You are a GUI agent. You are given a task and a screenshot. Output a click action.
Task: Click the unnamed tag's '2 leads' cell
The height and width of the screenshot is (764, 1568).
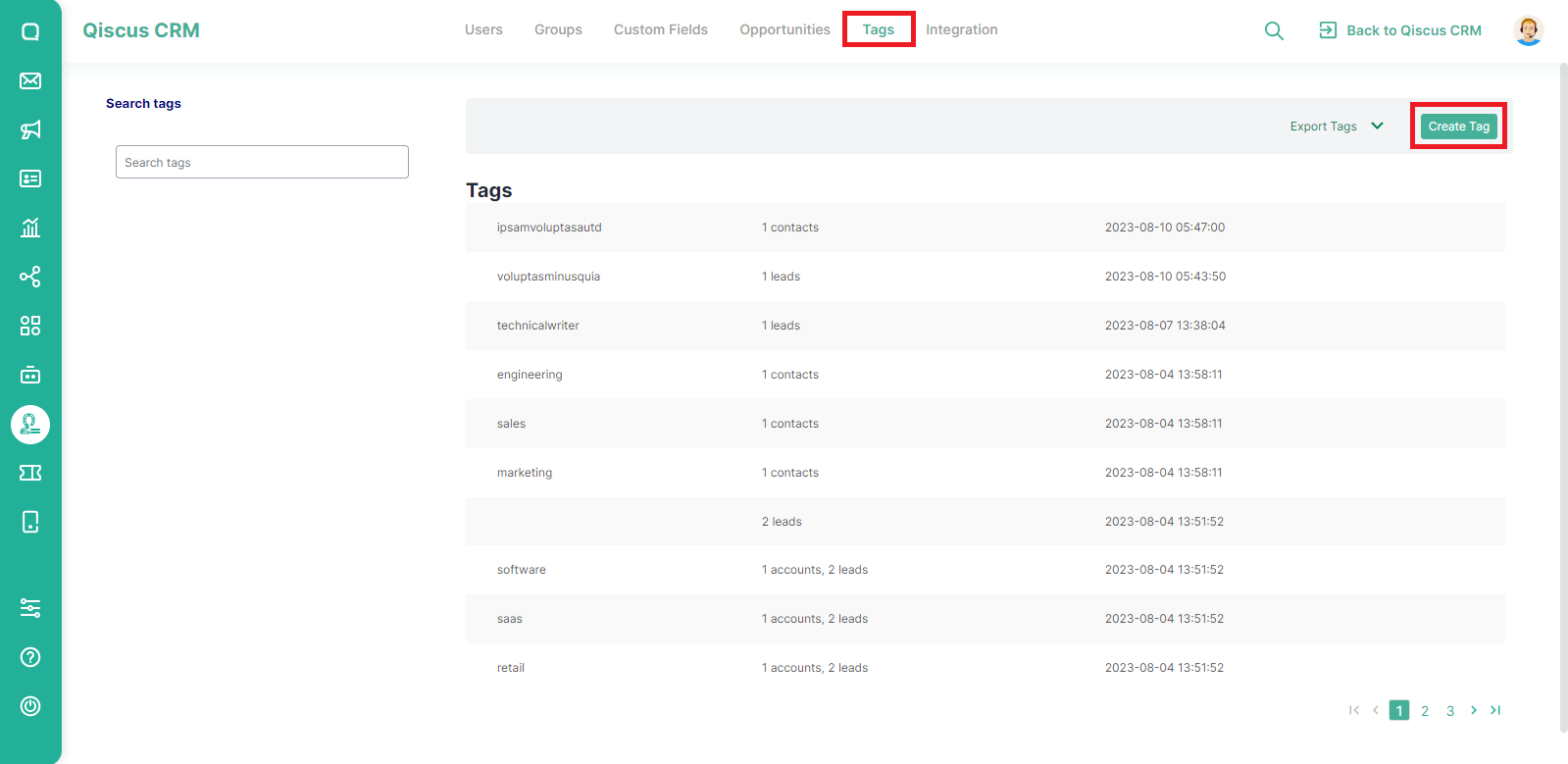(x=782, y=522)
